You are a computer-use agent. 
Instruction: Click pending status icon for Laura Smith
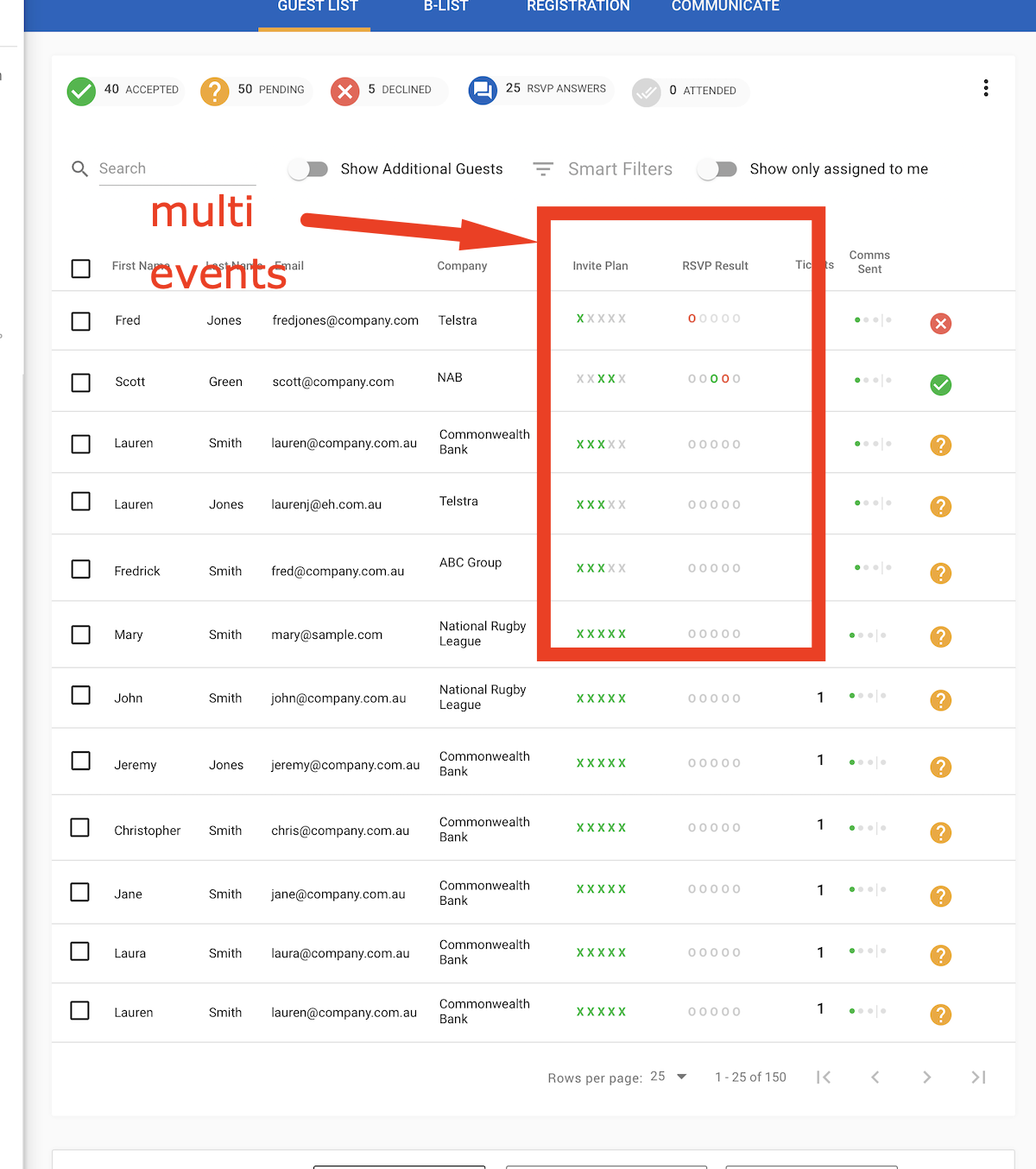coord(941,956)
